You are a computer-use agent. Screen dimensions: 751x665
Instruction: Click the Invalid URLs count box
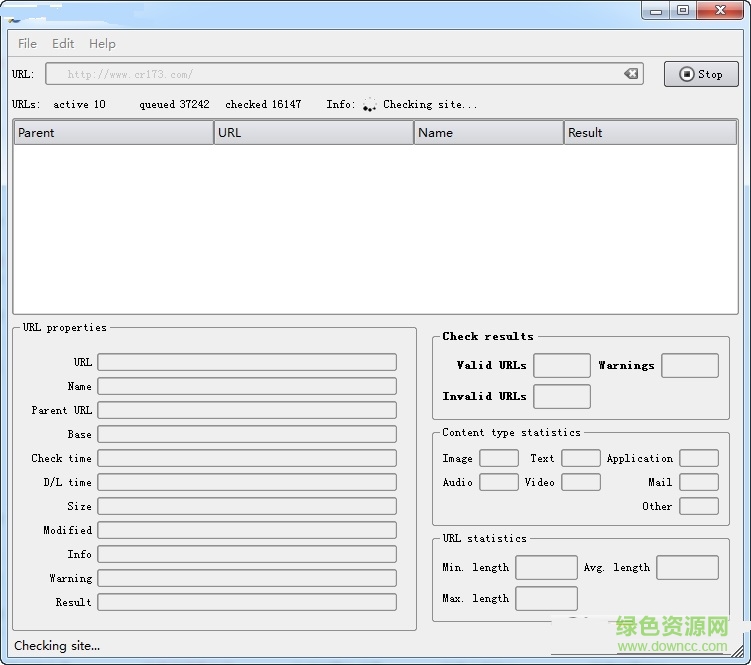[x=561, y=397]
